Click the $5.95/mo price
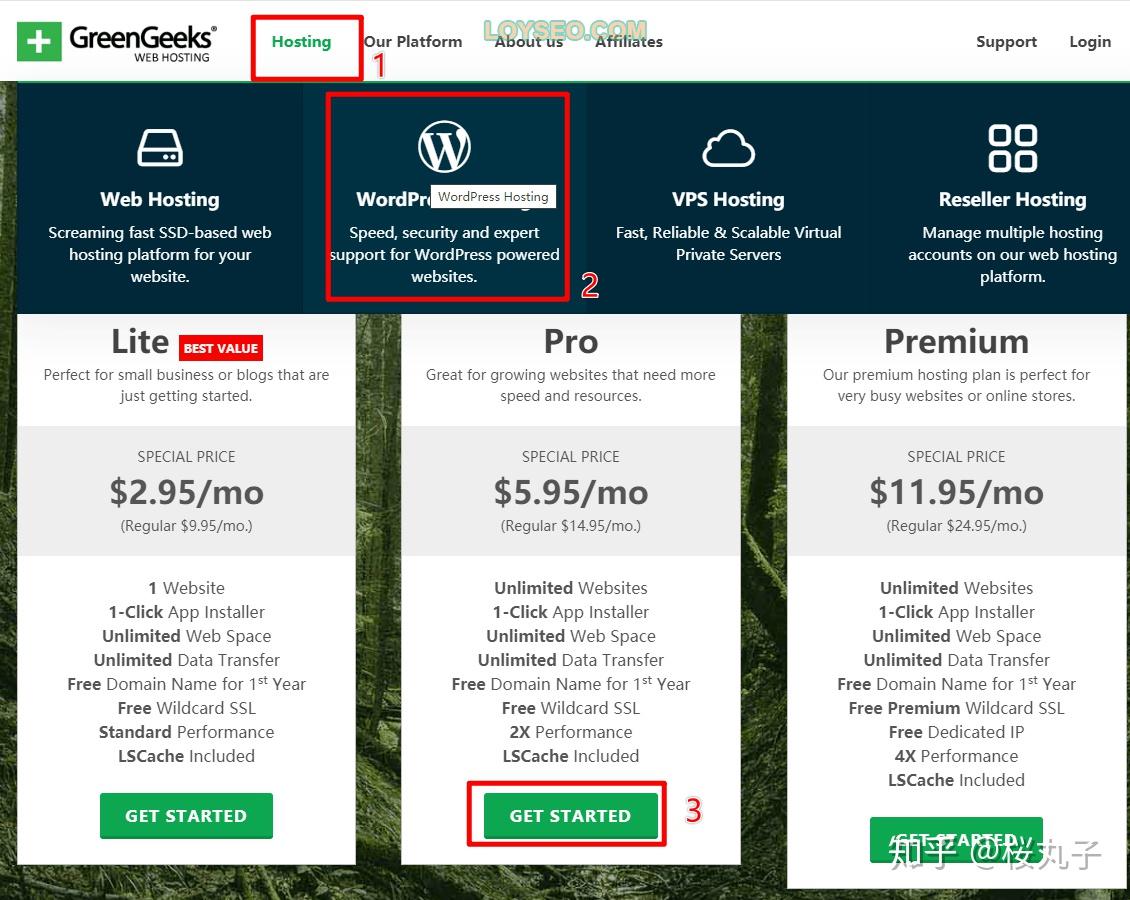 tap(571, 492)
